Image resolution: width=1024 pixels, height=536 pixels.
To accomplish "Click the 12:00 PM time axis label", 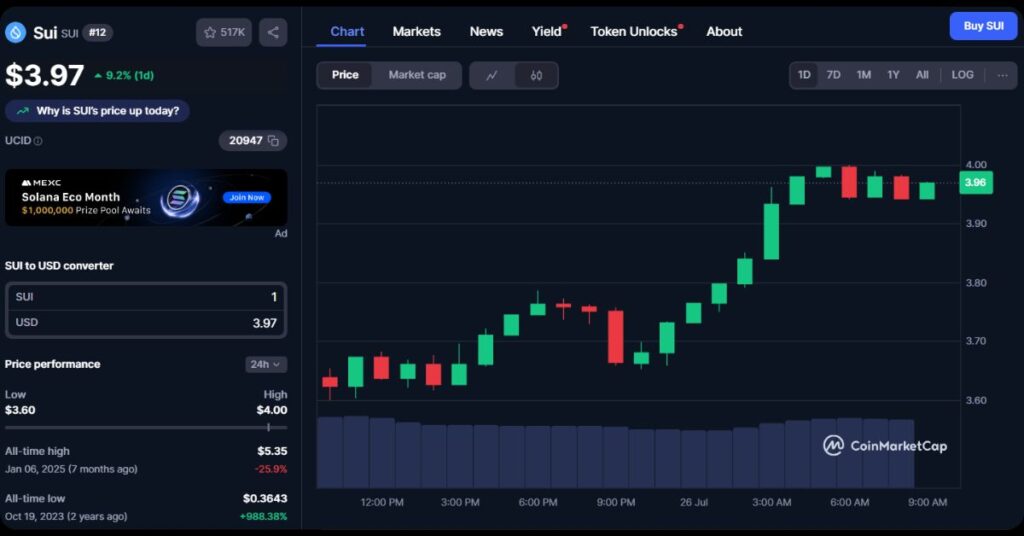I will [382, 502].
